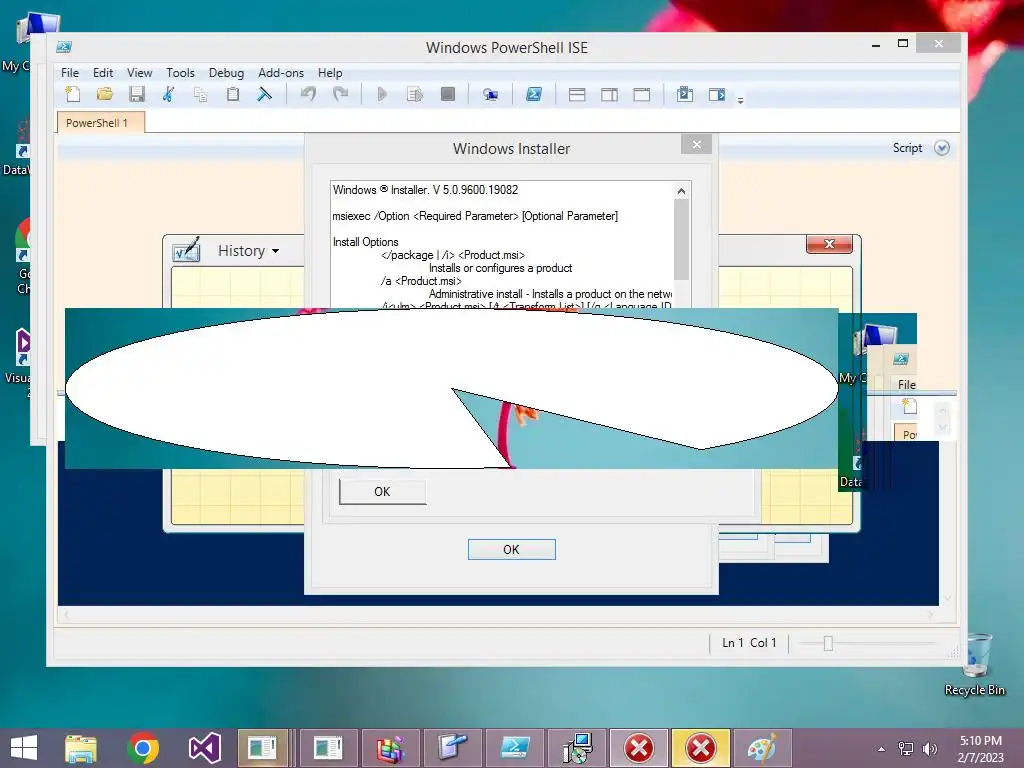The width and height of the screenshot is (1024, 768).
Task: Click the 'Windows ® Installer. V 5.0.9600.19082' line
Action: (x=425, y=190)
